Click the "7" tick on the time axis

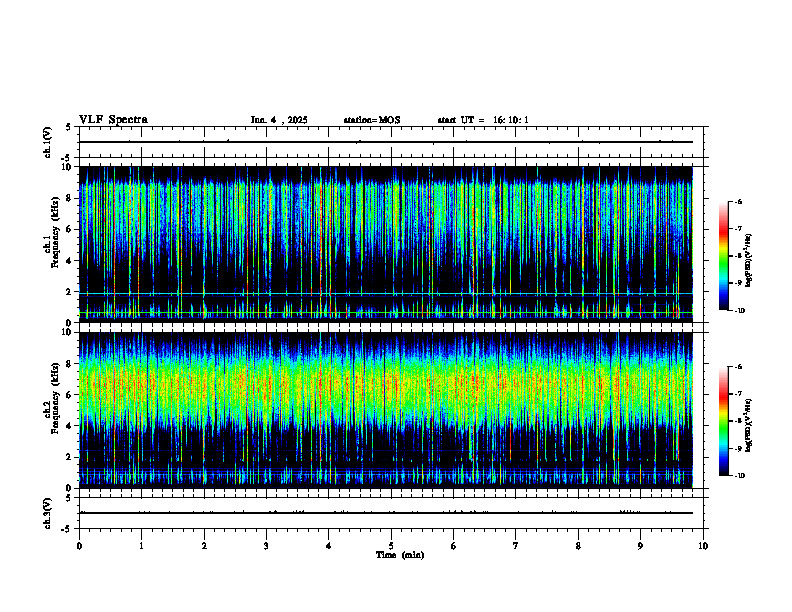click(516, 546)
